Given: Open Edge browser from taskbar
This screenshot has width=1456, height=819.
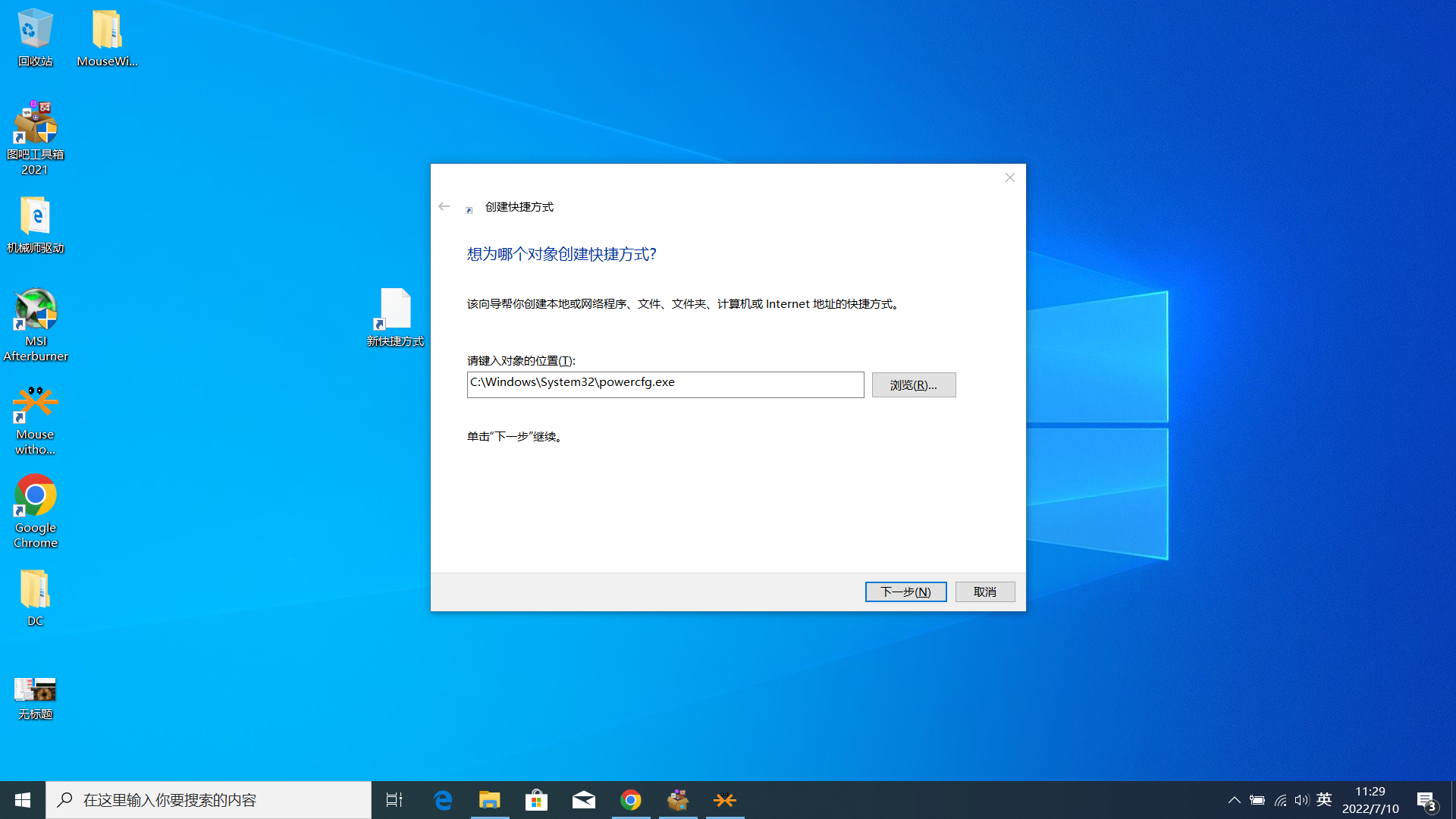Looking at the screenshot, I should [443, 800].
